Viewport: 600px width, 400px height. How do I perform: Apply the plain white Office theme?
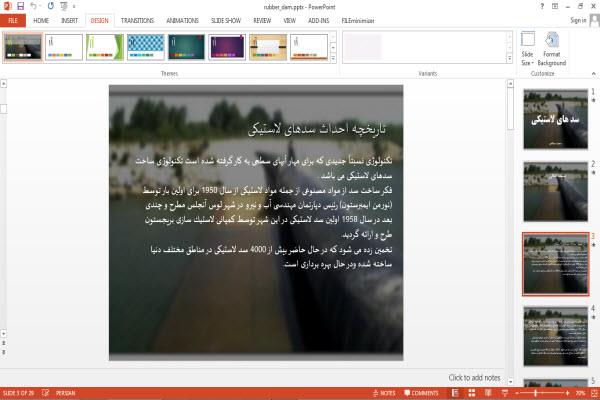(x=64, y=47)
